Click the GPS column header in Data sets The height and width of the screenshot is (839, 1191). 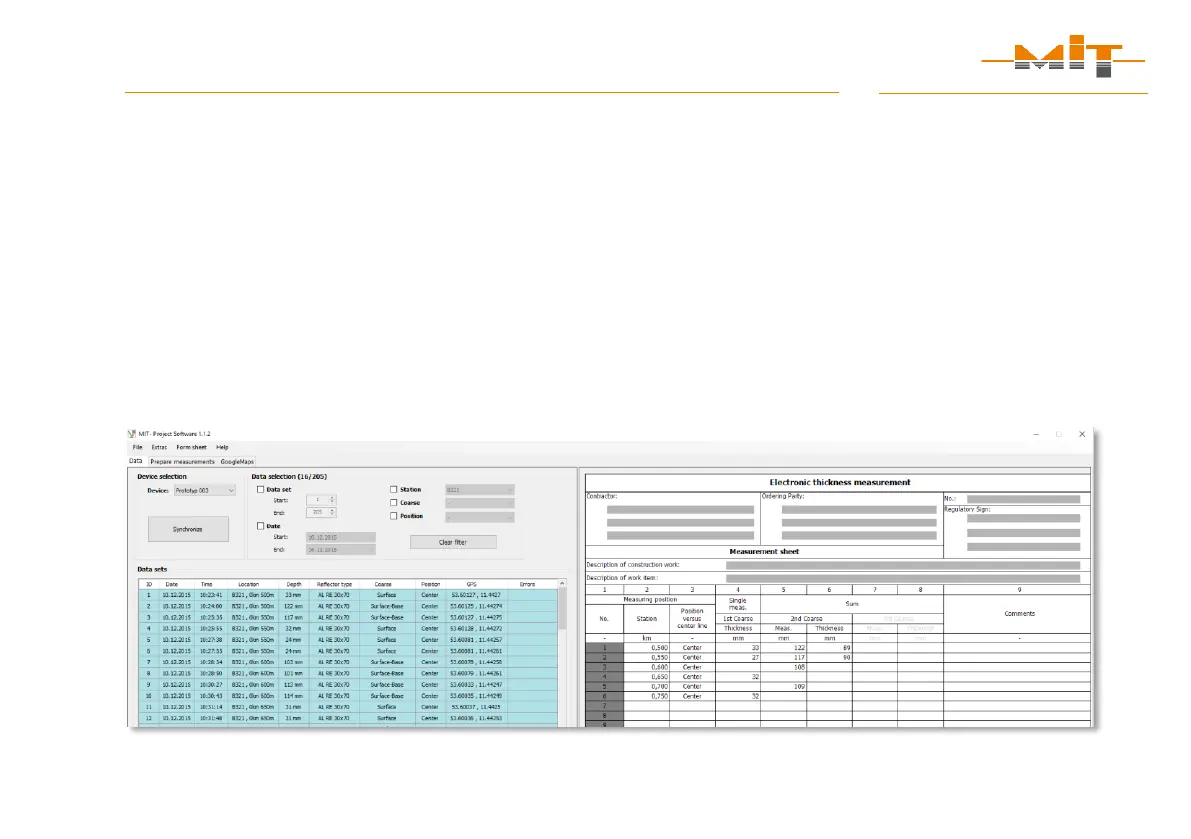pos(472,584)
